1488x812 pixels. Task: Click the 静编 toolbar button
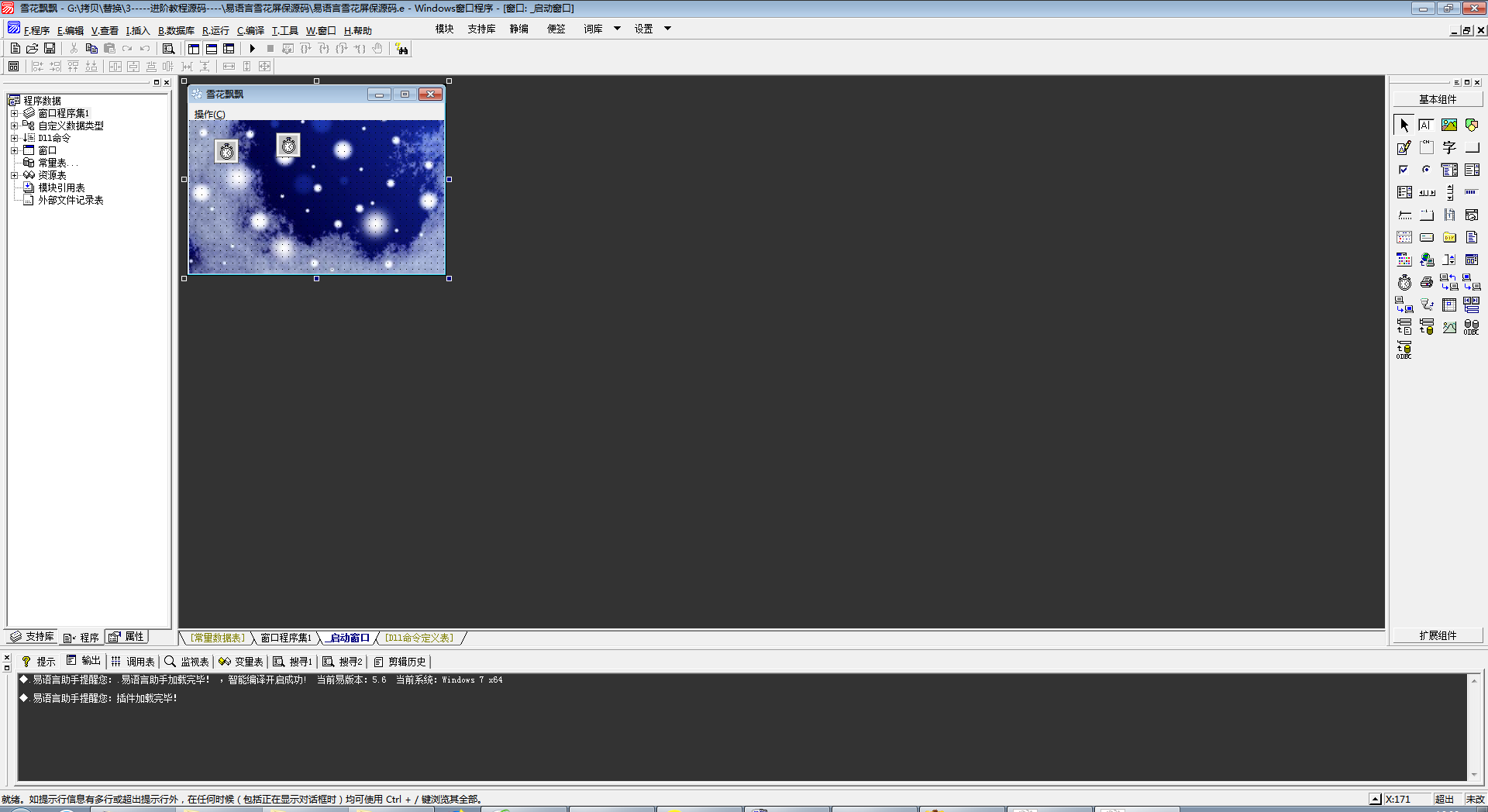pos(518,29)
